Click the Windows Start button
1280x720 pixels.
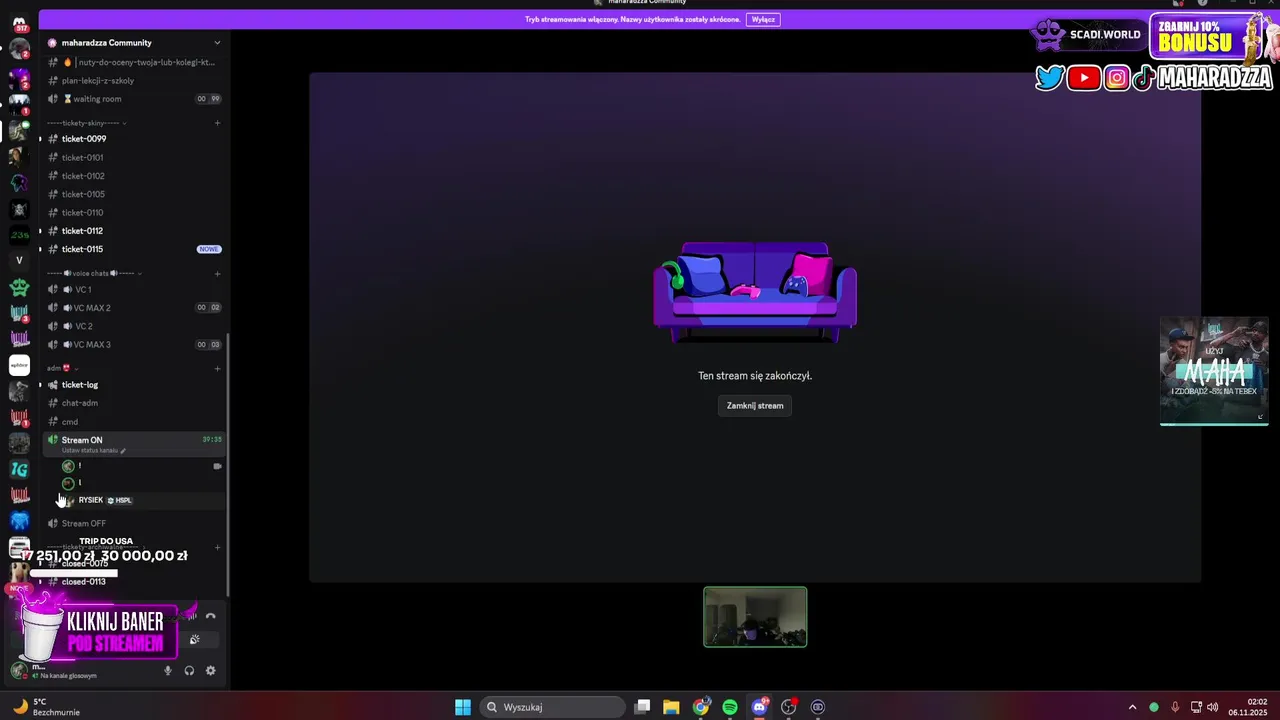coord(463,707)
